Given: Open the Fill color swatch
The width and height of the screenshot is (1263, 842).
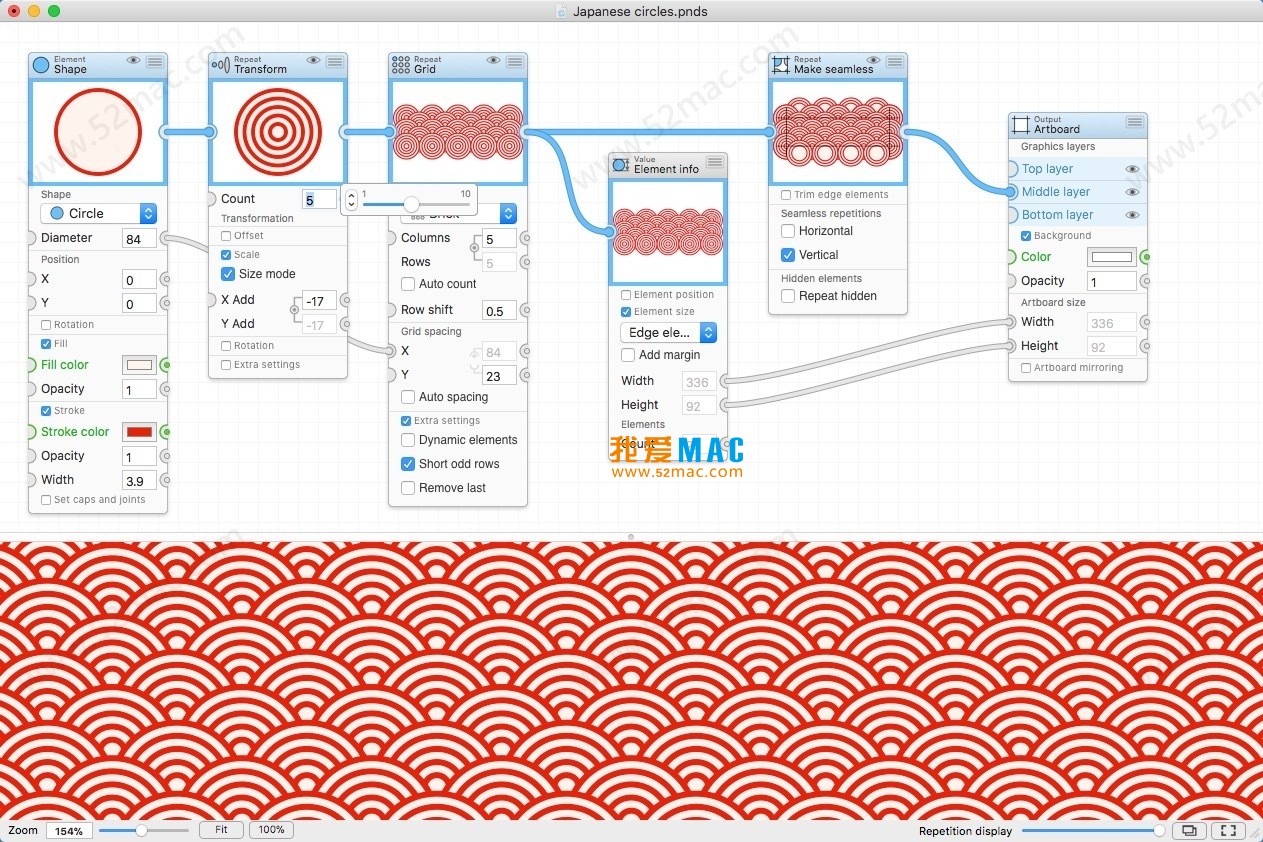Looking at the screenshot, I should (139, 365).
